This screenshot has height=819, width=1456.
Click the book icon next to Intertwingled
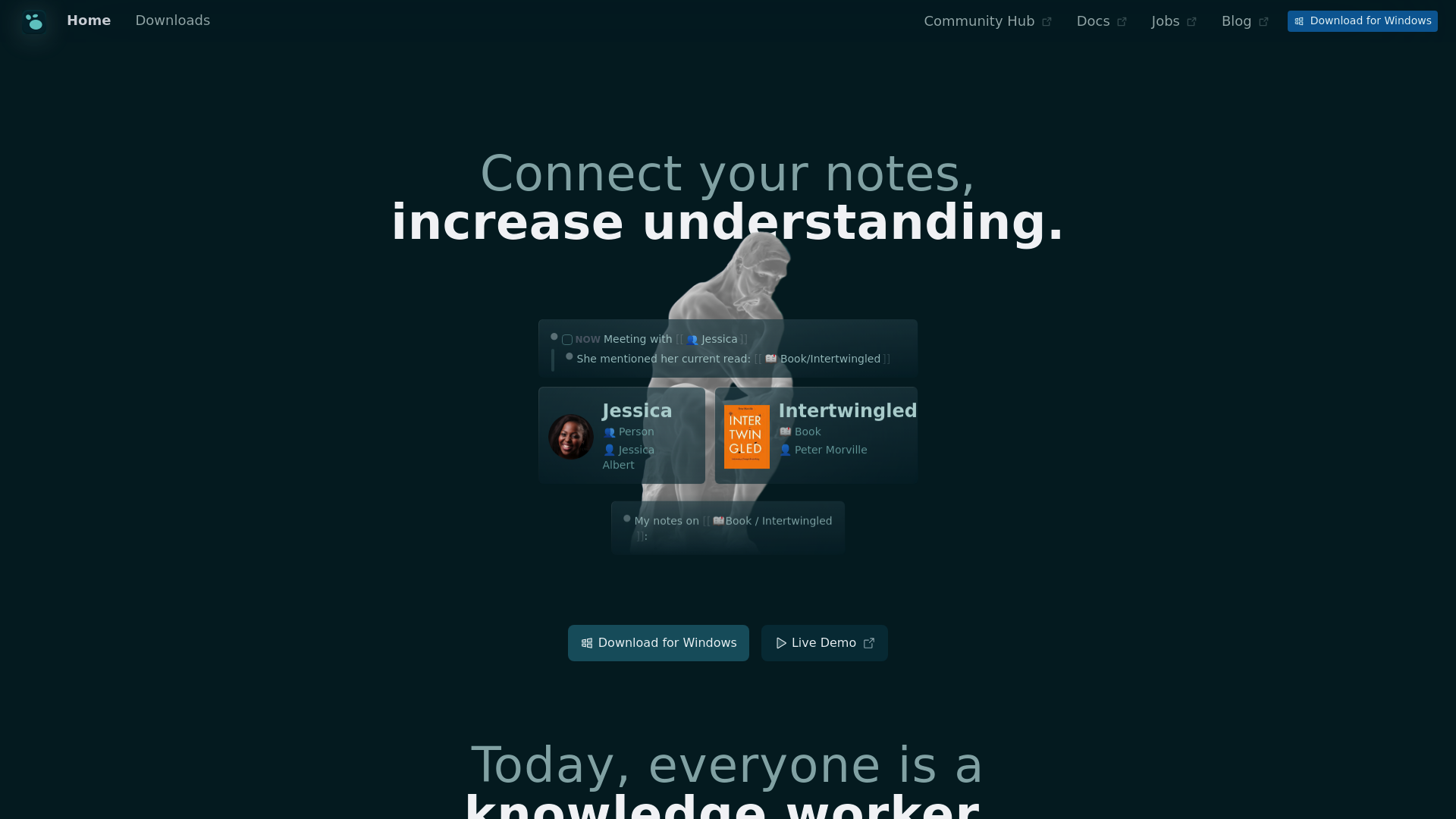pyautogui.click(x=785, y=431)
